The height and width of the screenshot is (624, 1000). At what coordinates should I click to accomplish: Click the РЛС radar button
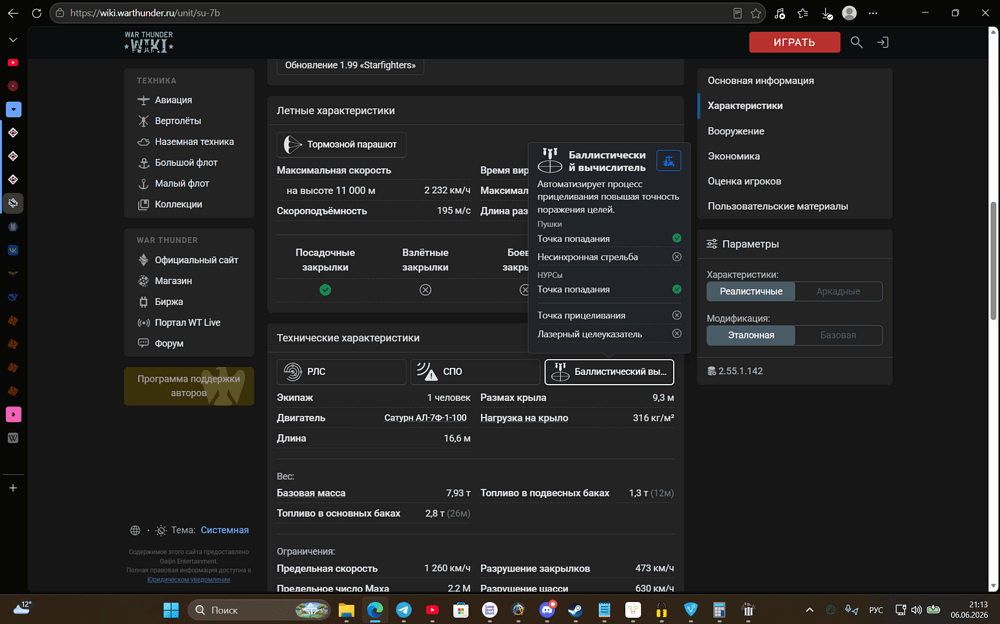coord(341,371)
